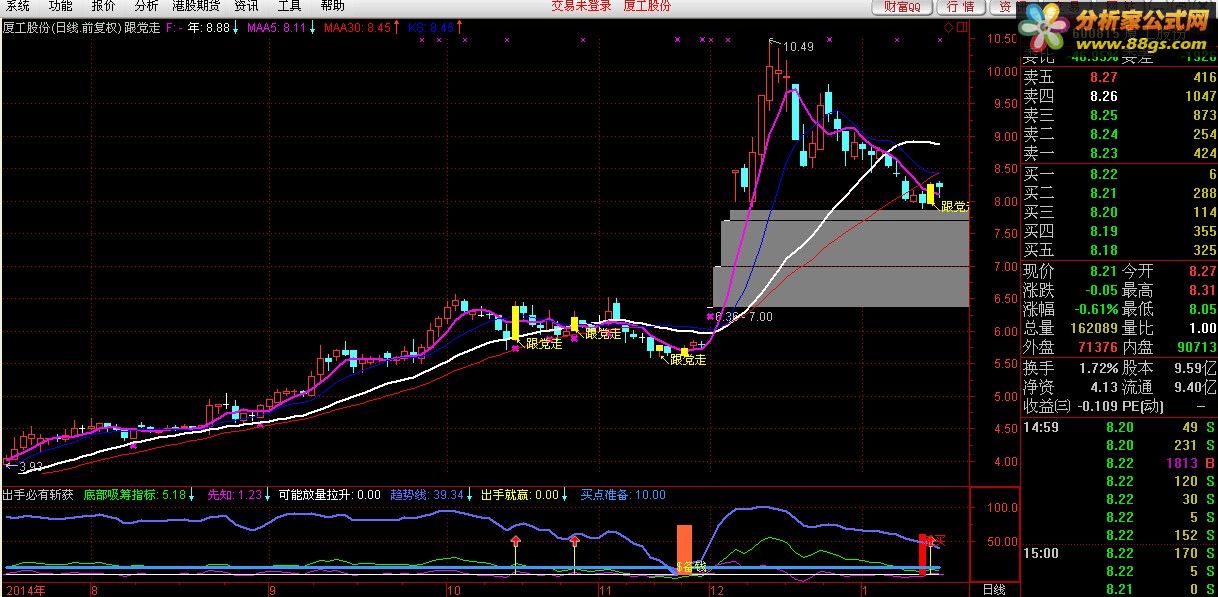Click the 财富QQ button

(903, 7)
